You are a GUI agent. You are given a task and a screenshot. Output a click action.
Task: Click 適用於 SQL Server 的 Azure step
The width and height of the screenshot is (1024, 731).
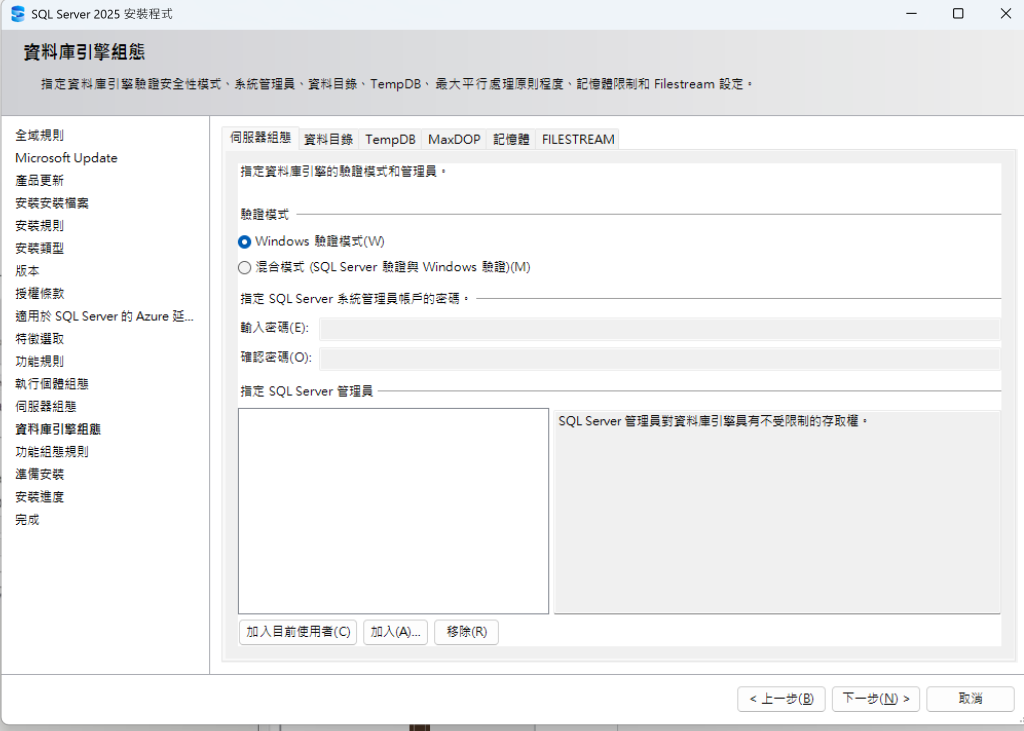tap(104, 316)
